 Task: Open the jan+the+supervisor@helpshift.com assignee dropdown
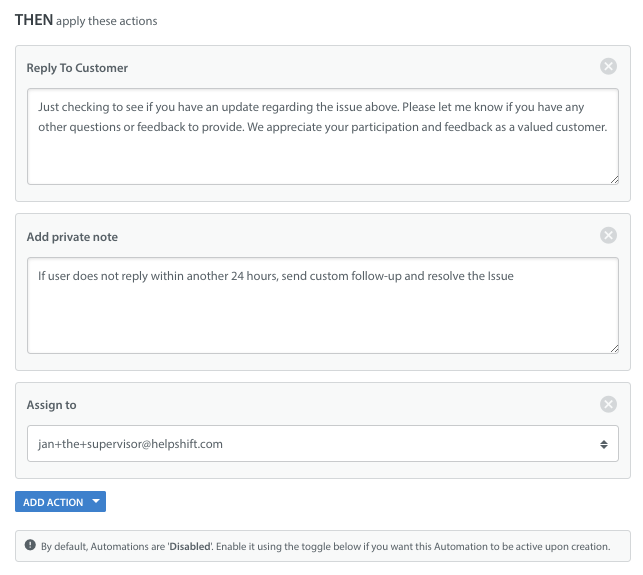(322, 444)
